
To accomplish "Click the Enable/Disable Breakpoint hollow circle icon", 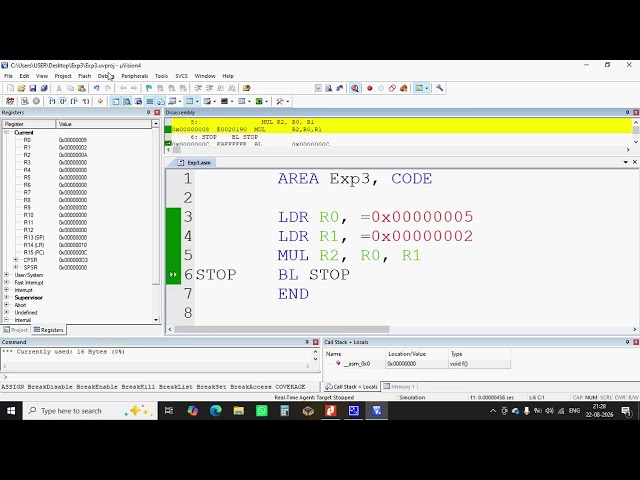I will click(381, 88).
